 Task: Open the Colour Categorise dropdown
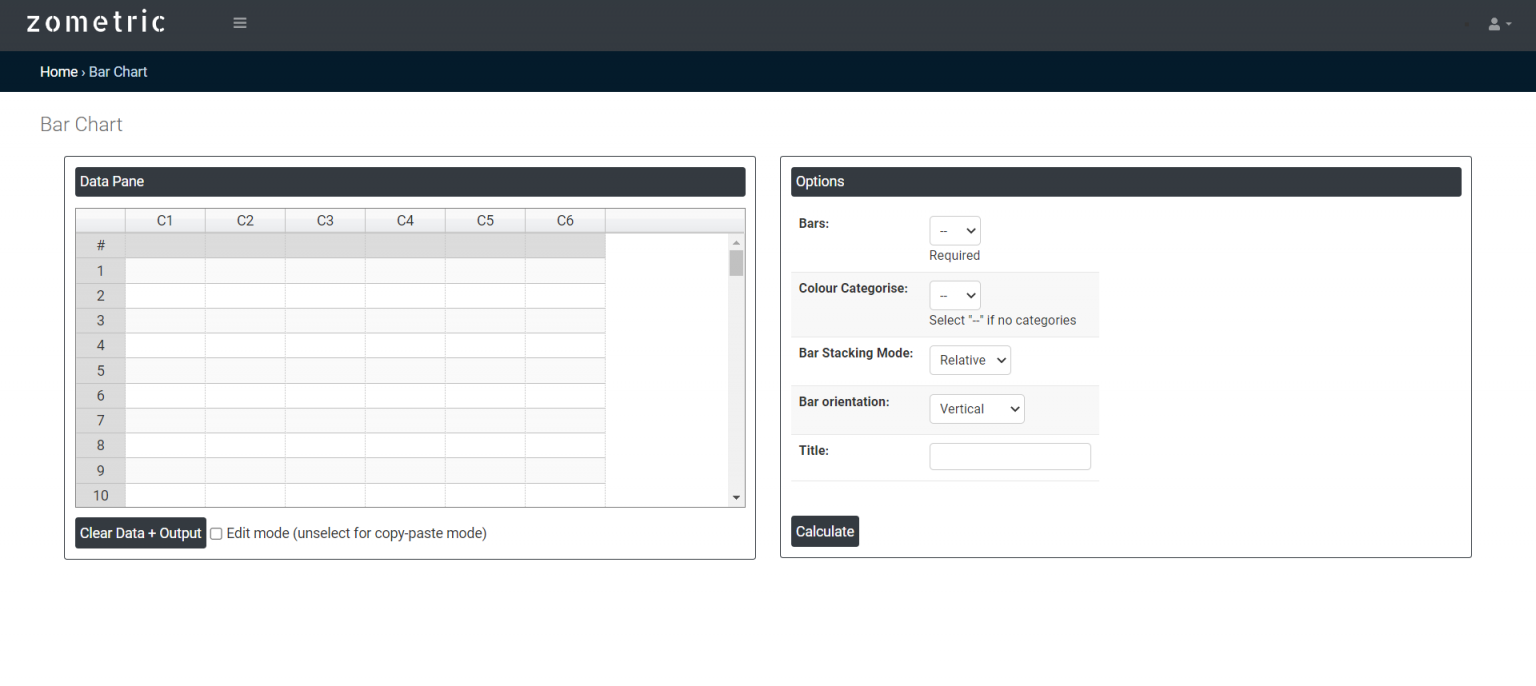point(954,295)
